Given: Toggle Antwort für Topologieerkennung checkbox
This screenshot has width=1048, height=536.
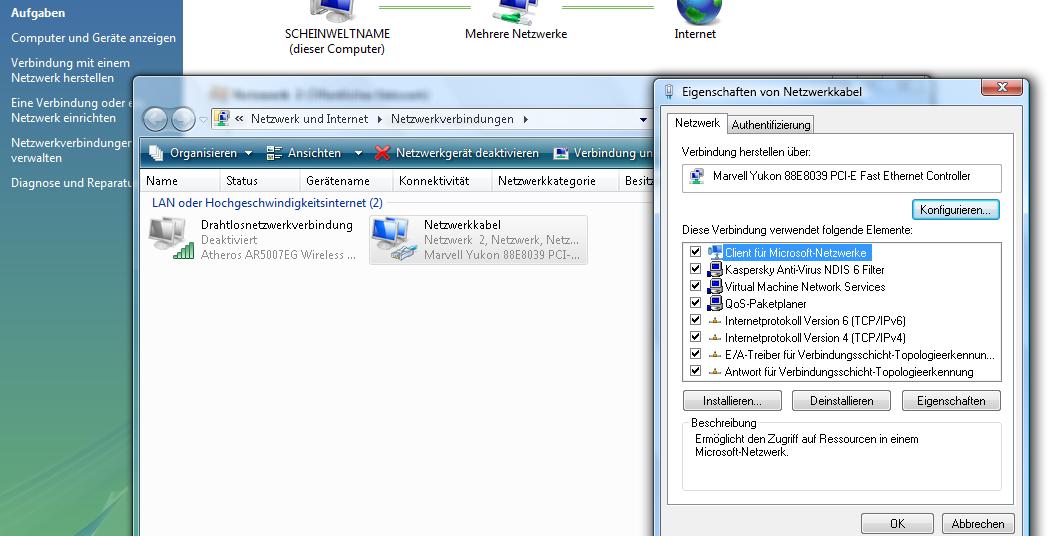Looking at the screenshot, I should (x=695, y=370).
